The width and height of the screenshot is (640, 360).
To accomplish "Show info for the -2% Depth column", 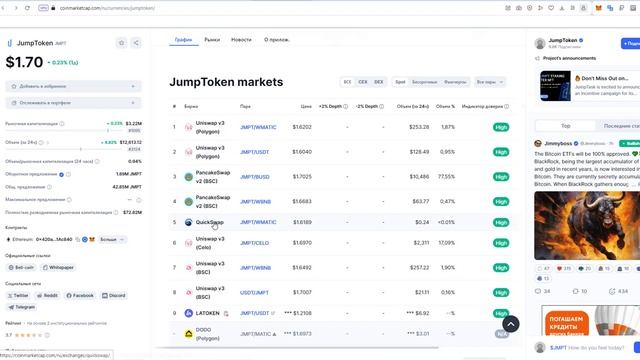I will coord(382,107).
